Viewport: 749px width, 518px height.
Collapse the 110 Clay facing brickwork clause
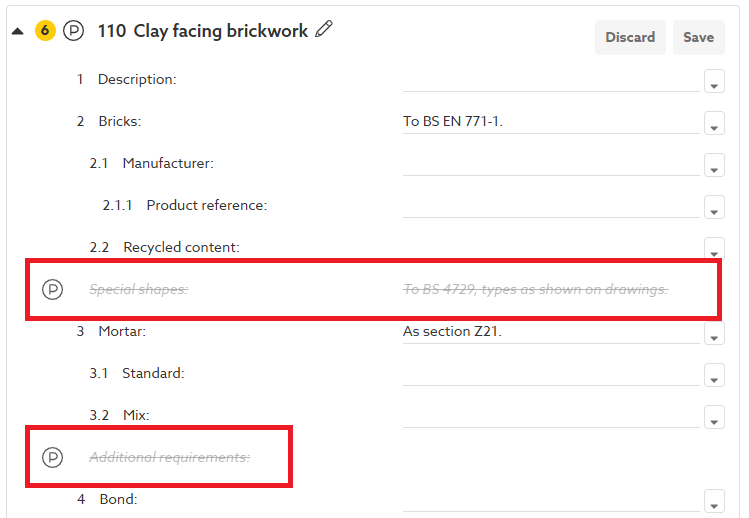pos(17,31)
